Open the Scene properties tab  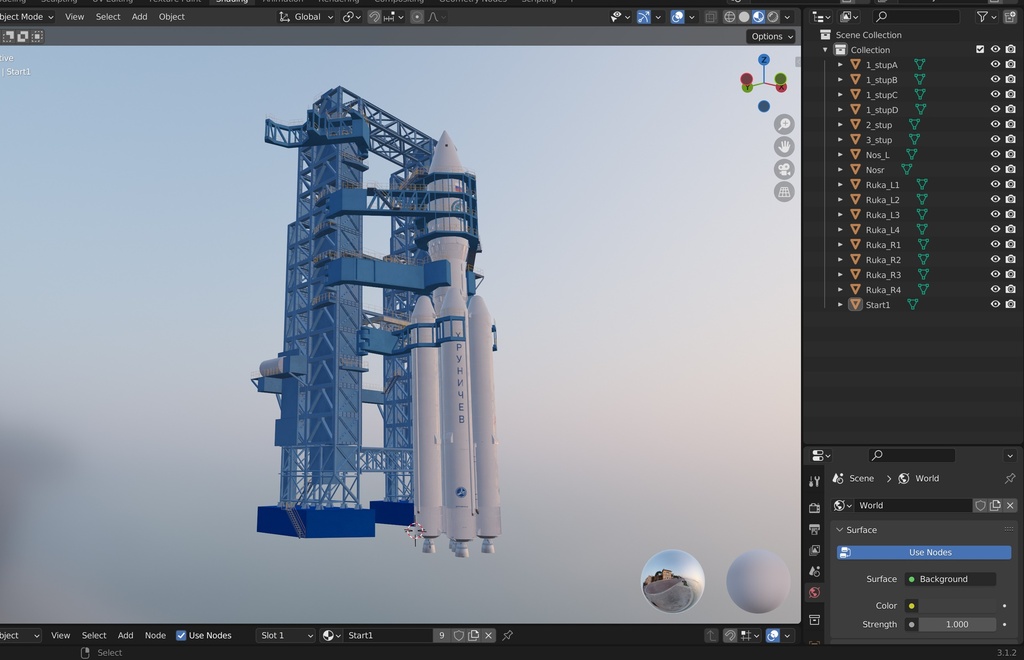(814, 571)
